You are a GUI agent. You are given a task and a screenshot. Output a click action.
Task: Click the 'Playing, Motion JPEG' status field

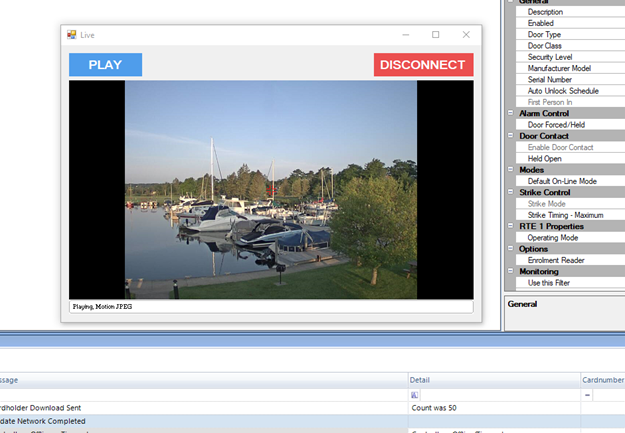tap(271, 307)
